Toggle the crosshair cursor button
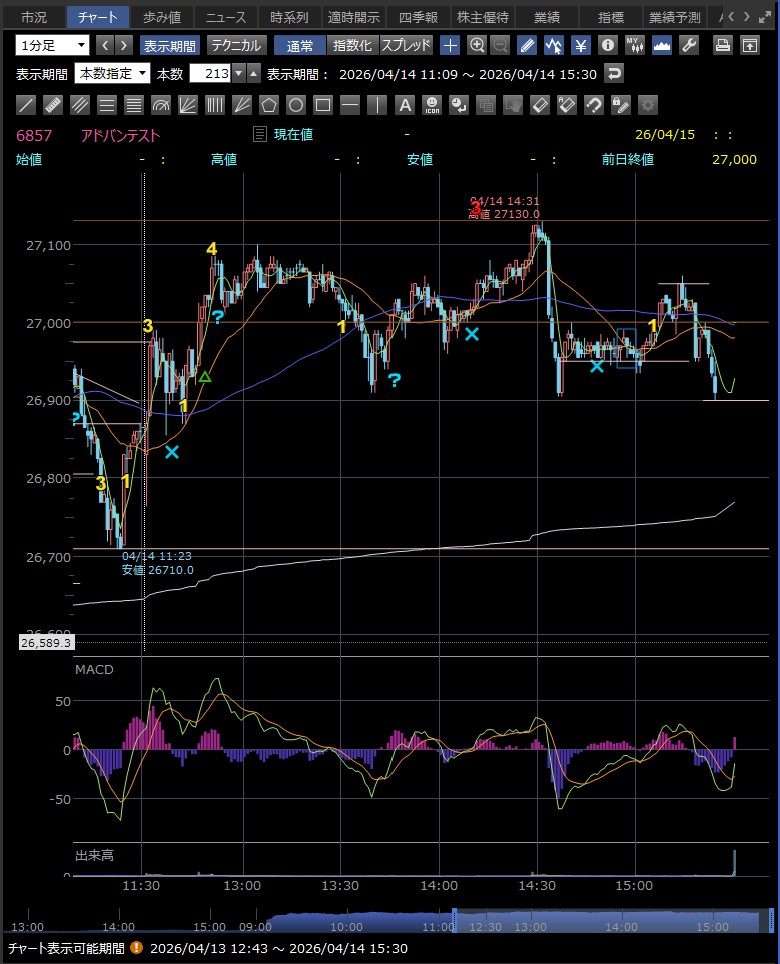Viewport: 780px width, 964px height. (x=451, y=45)
